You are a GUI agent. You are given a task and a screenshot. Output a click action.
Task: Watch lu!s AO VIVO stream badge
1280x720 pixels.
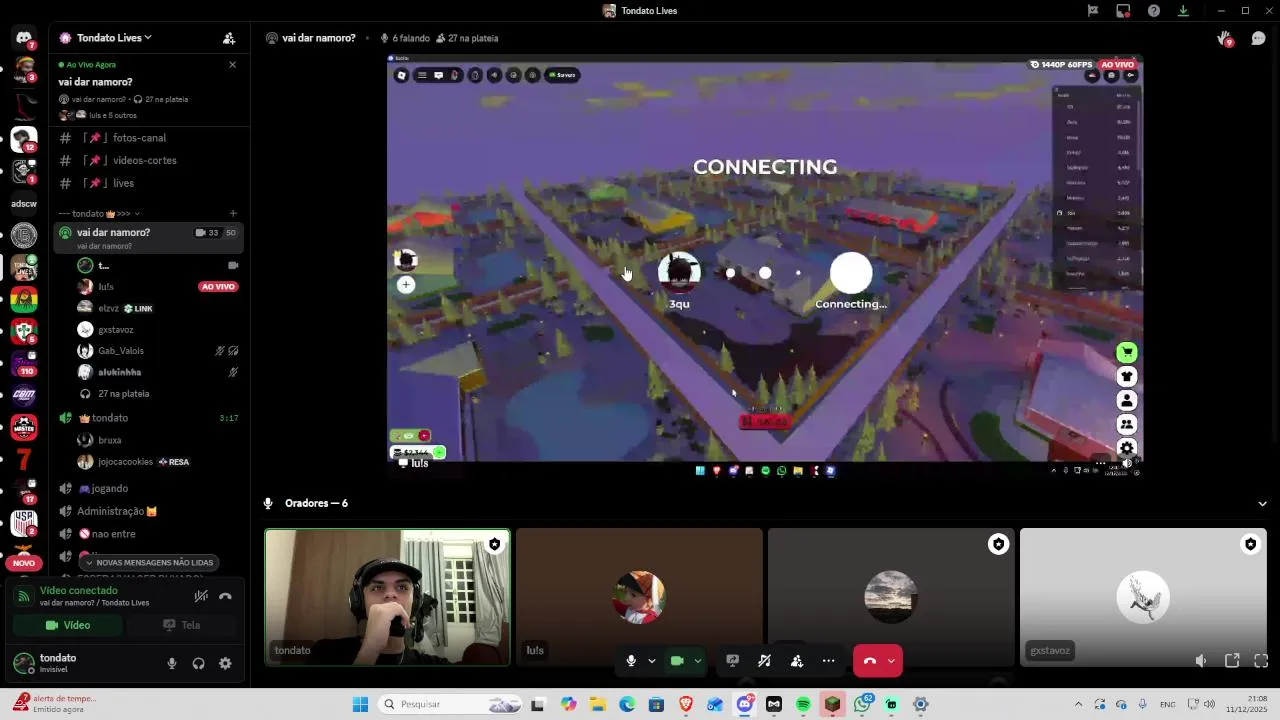[x=218, y=287]
